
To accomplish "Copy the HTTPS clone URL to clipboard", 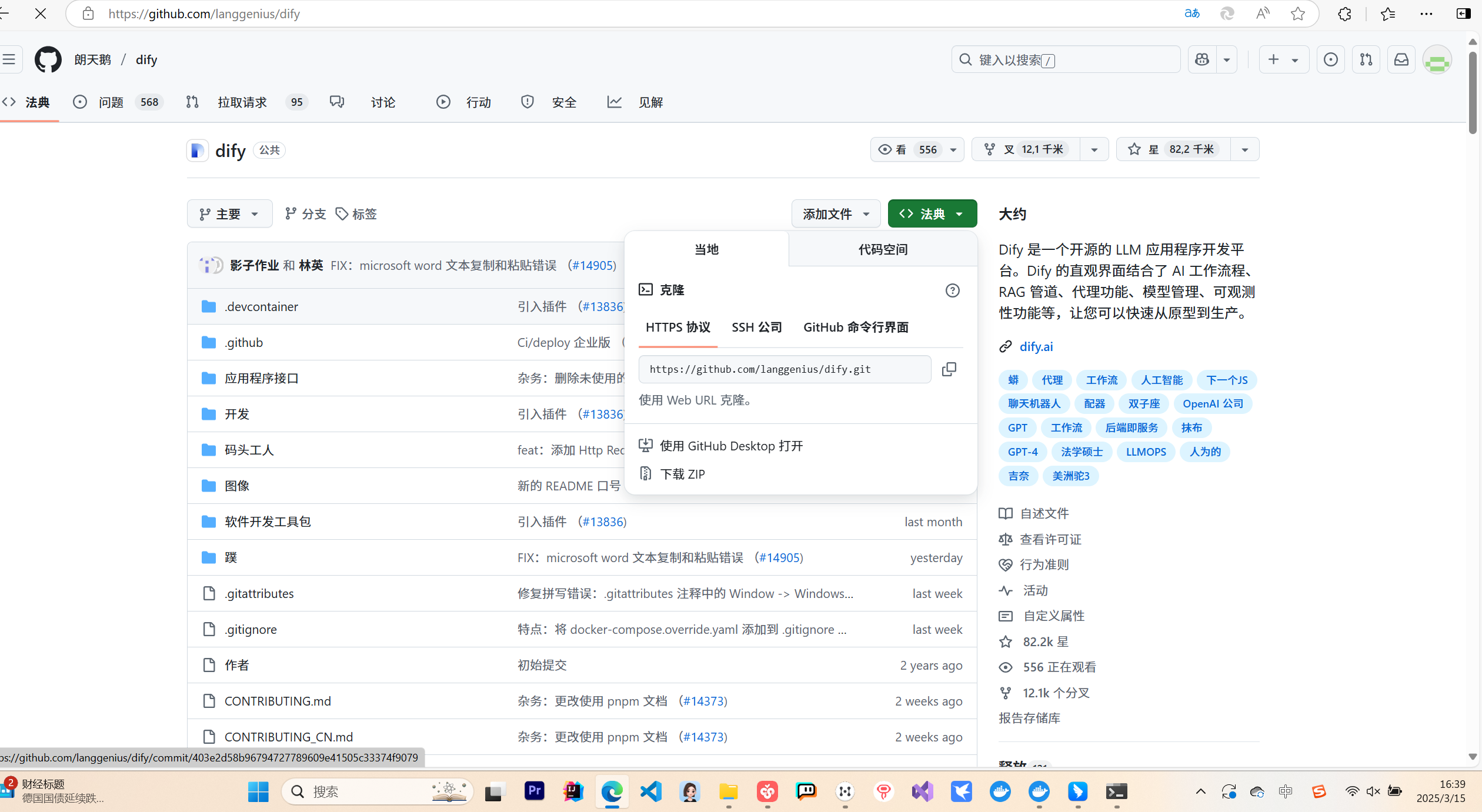I will [x=949, y=369].
